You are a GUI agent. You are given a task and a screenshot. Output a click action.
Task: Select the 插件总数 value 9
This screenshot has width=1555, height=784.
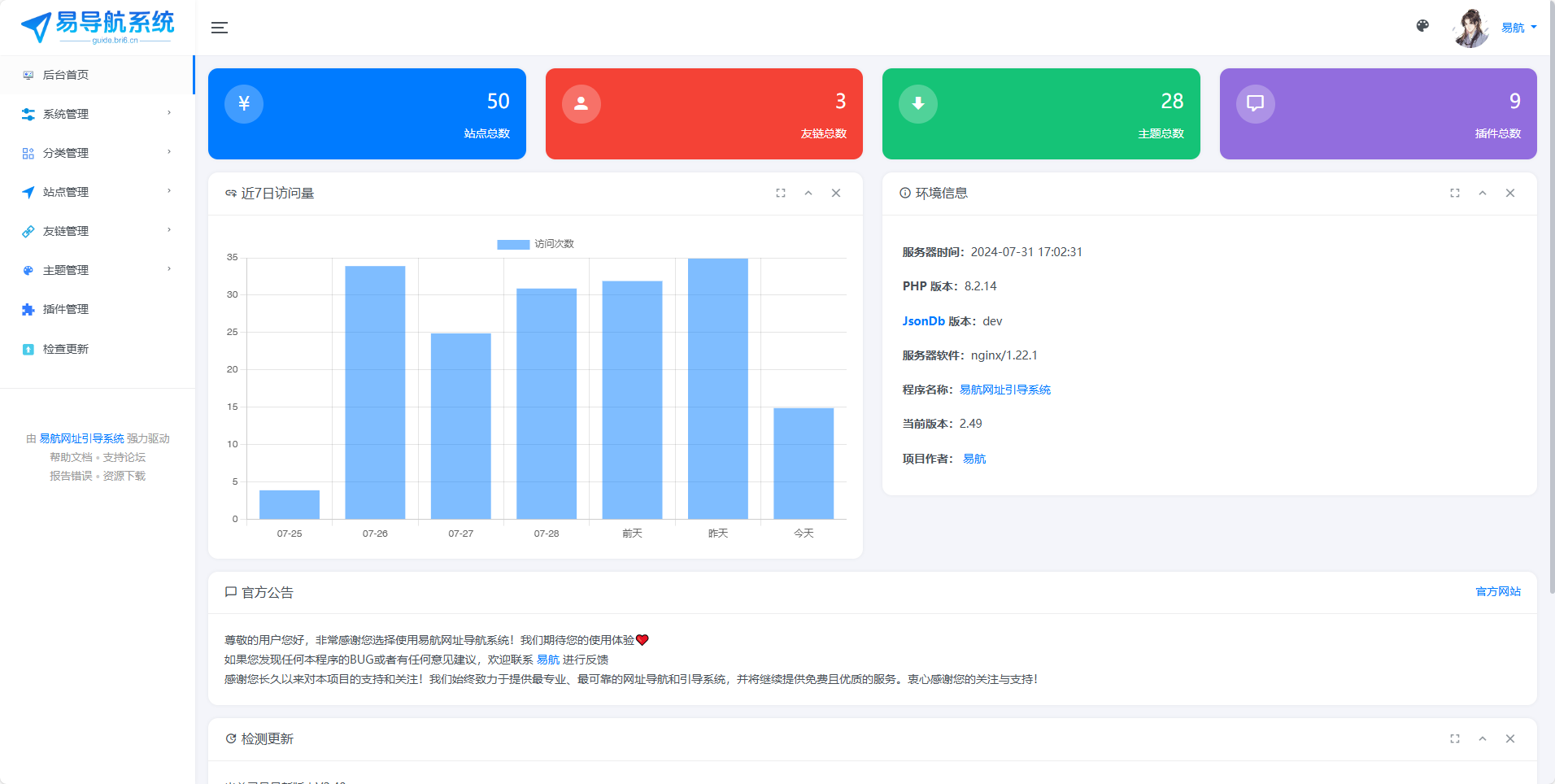click(x=1515, y=102)
